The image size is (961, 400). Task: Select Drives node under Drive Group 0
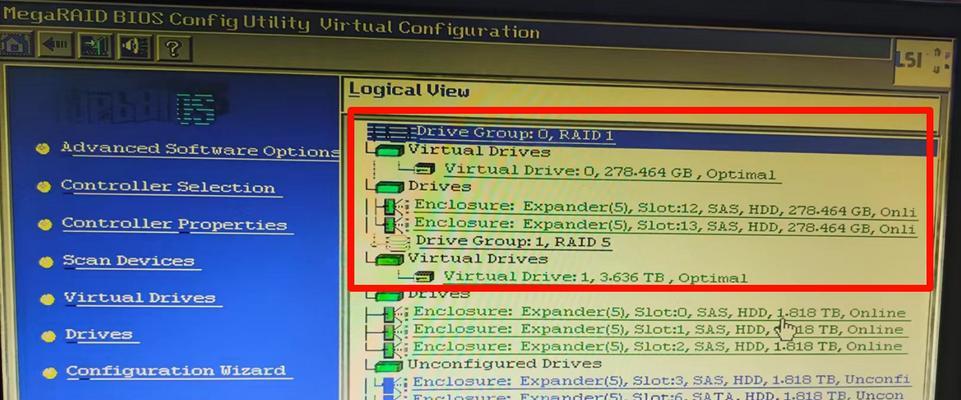[439, 186]
